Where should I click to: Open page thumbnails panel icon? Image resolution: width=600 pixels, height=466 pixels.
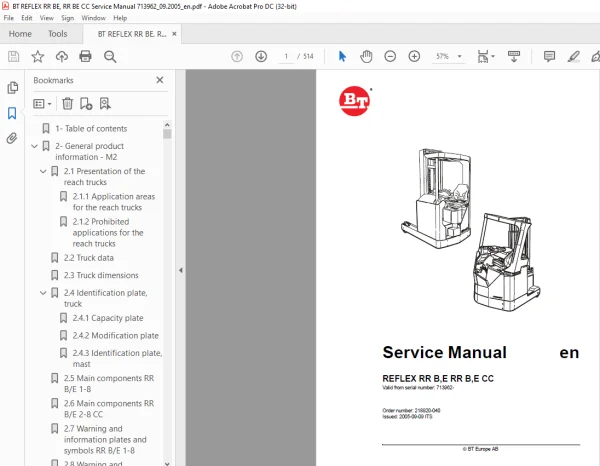(12, 88)
